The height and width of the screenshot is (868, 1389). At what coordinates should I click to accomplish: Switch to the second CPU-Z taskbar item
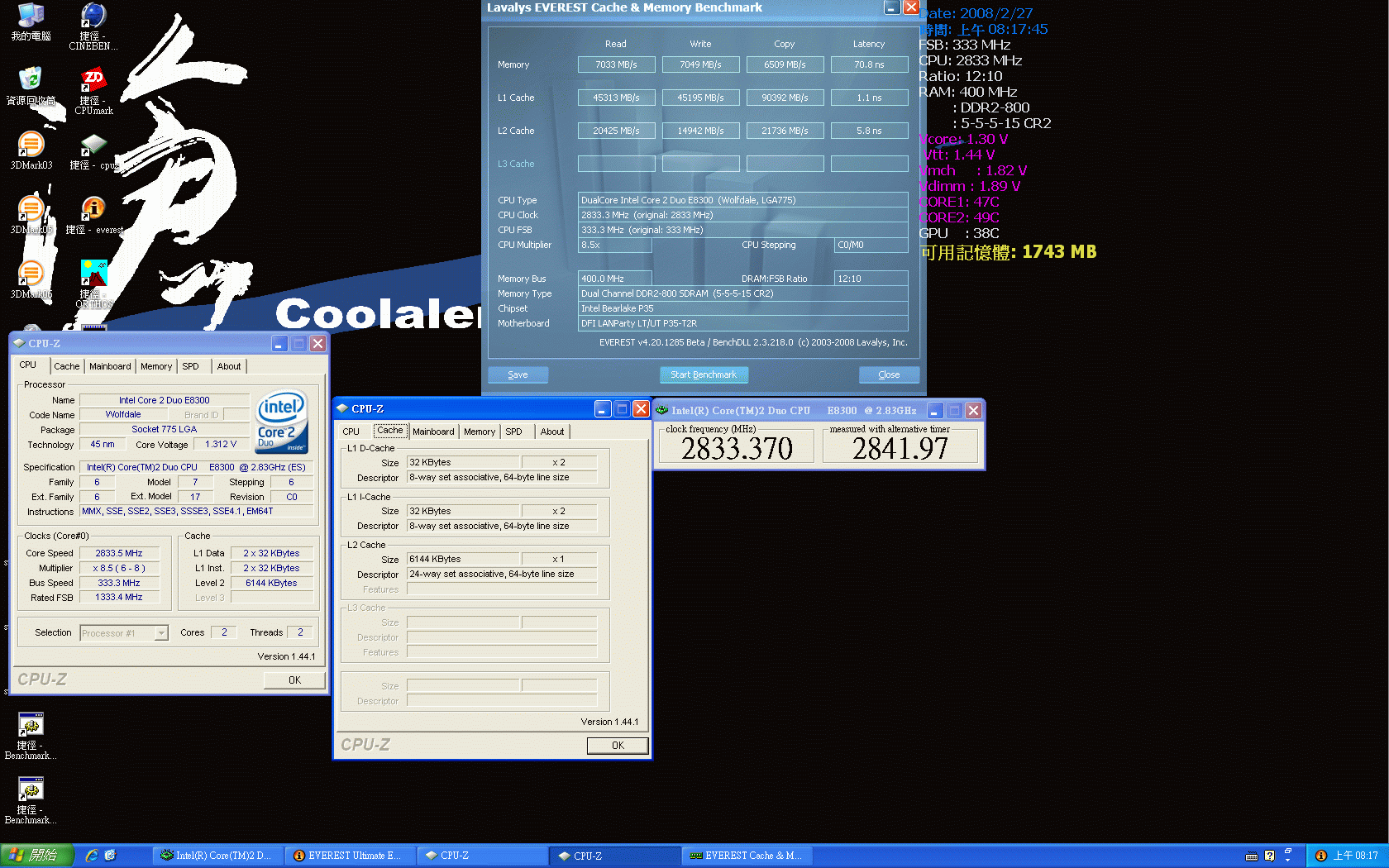(616, 856)
